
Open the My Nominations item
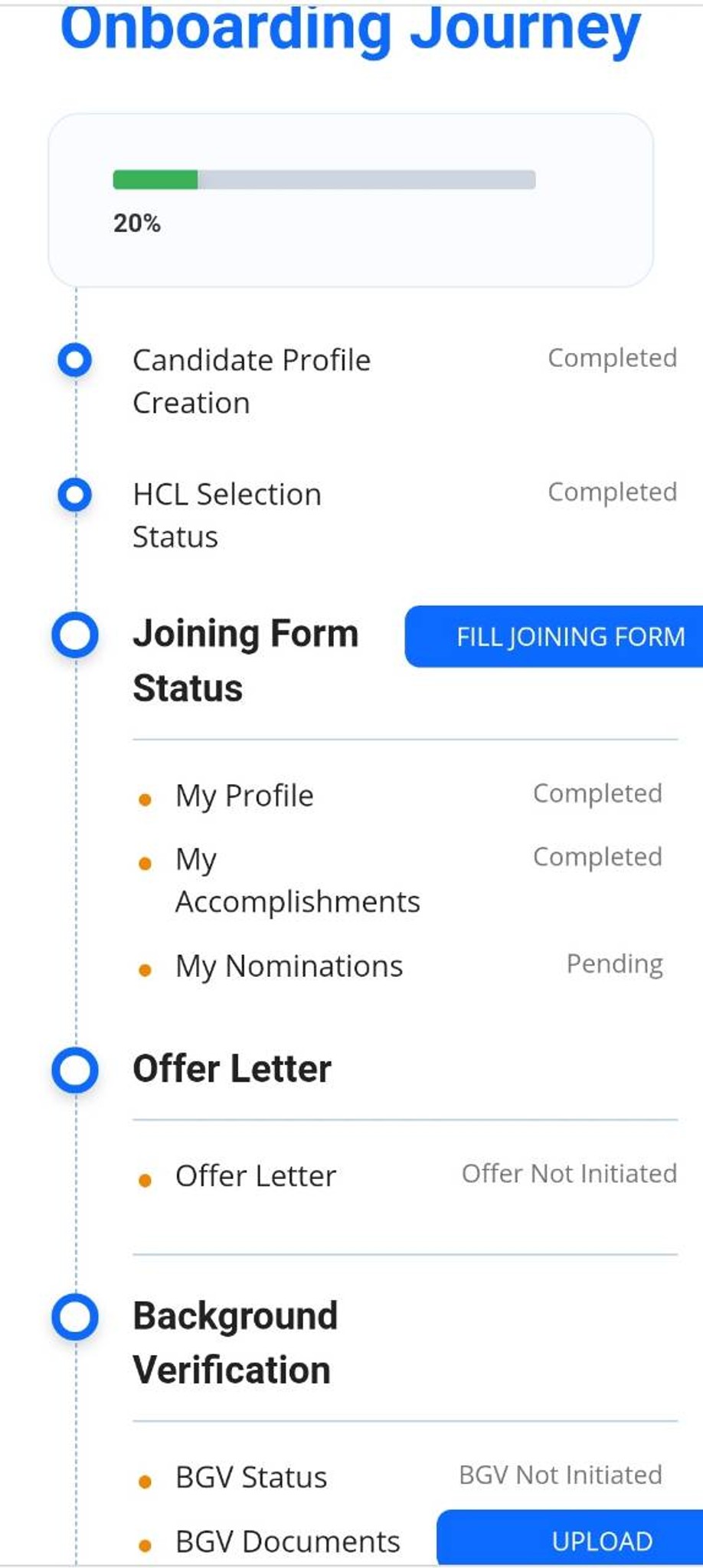(x=289, y=966)
